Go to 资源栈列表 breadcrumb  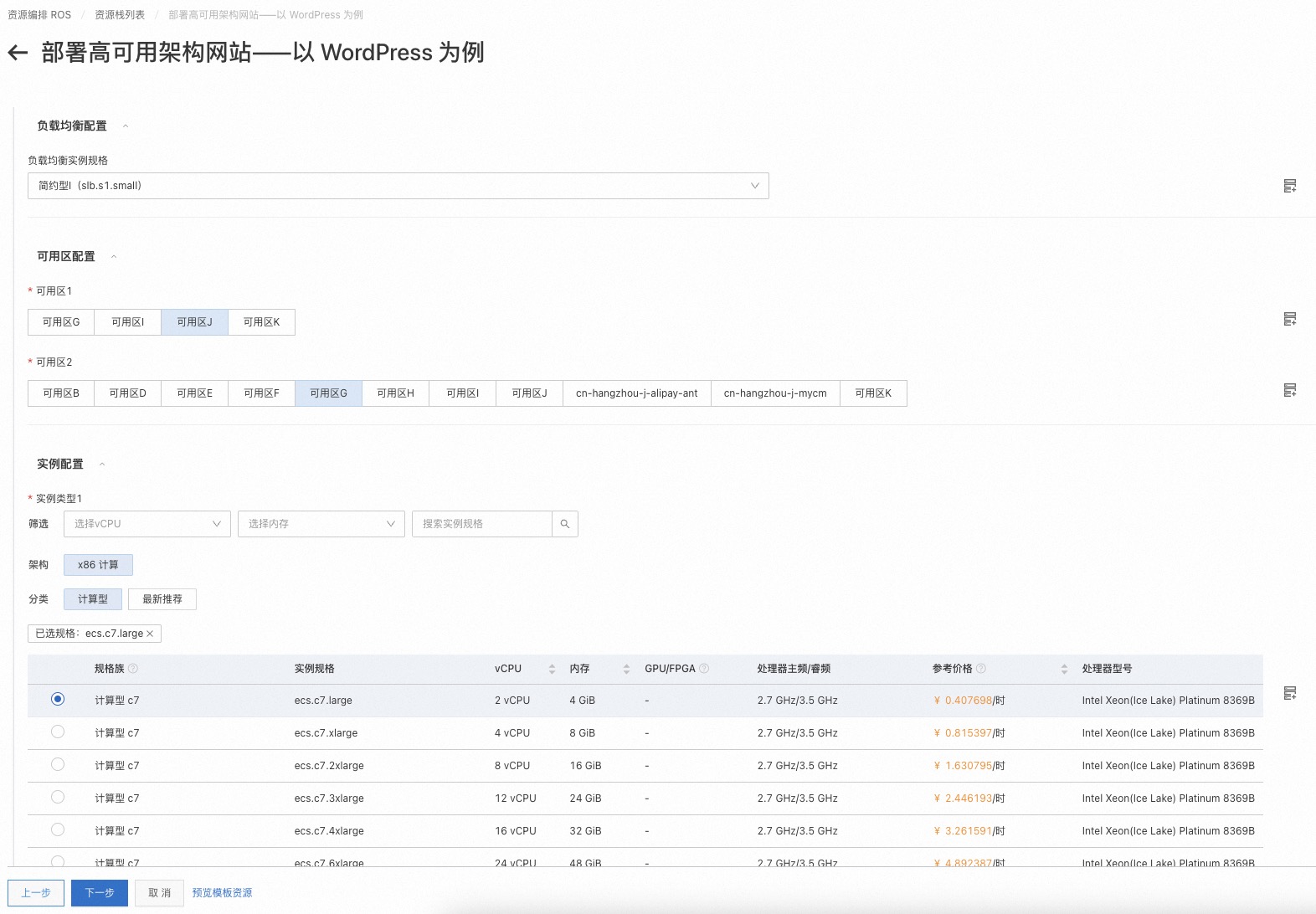120,15
